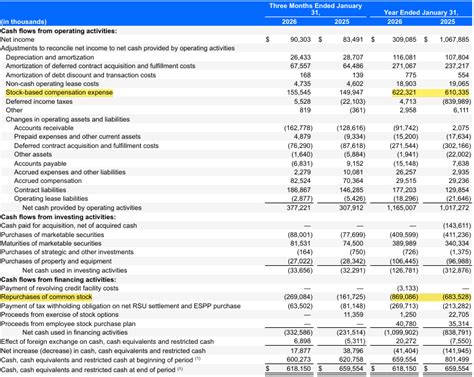Select value 186,867 in Contract liabilities row
The image size is (474, 377).
299,190
